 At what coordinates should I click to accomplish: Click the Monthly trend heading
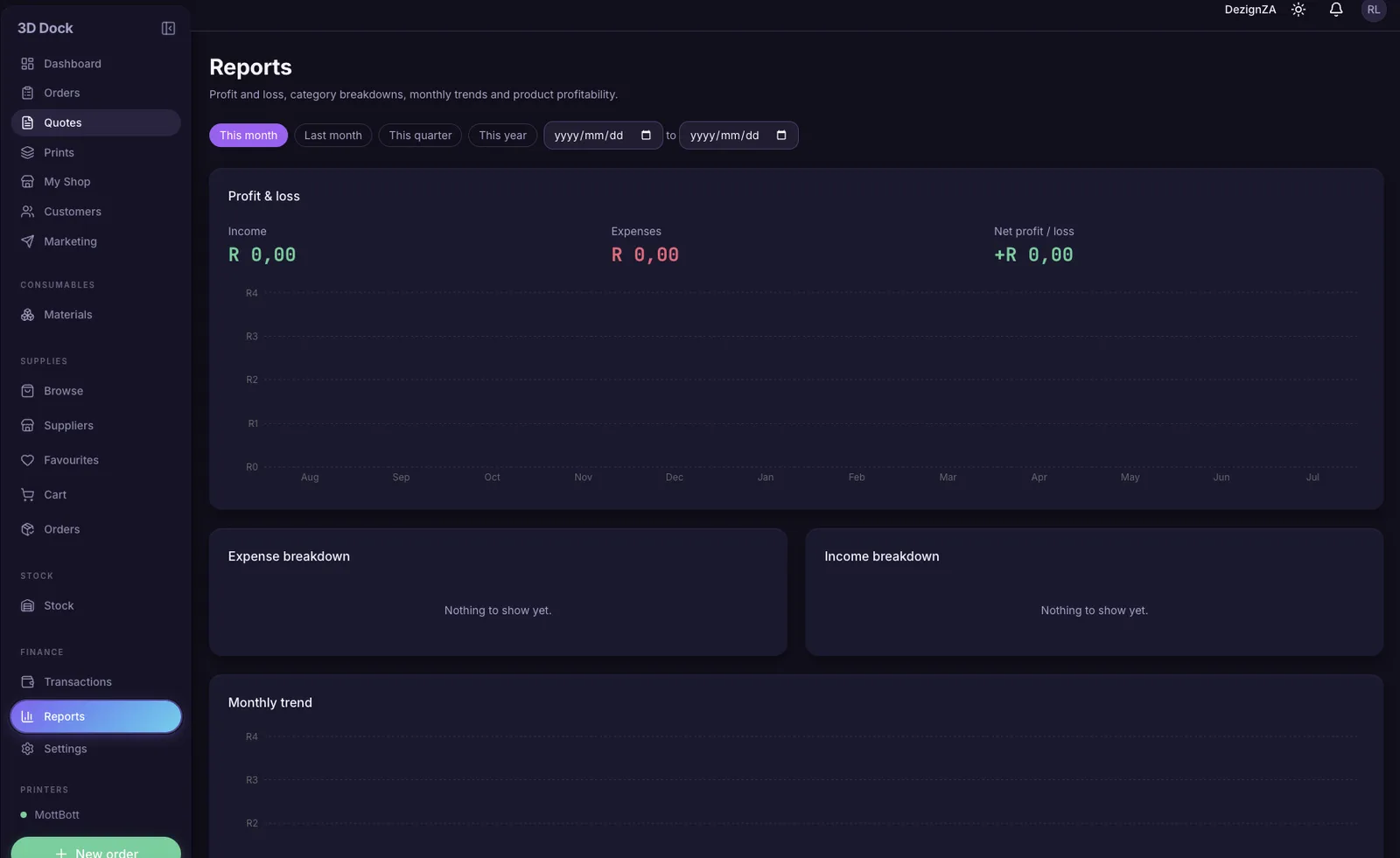click(x=269, y=702)
